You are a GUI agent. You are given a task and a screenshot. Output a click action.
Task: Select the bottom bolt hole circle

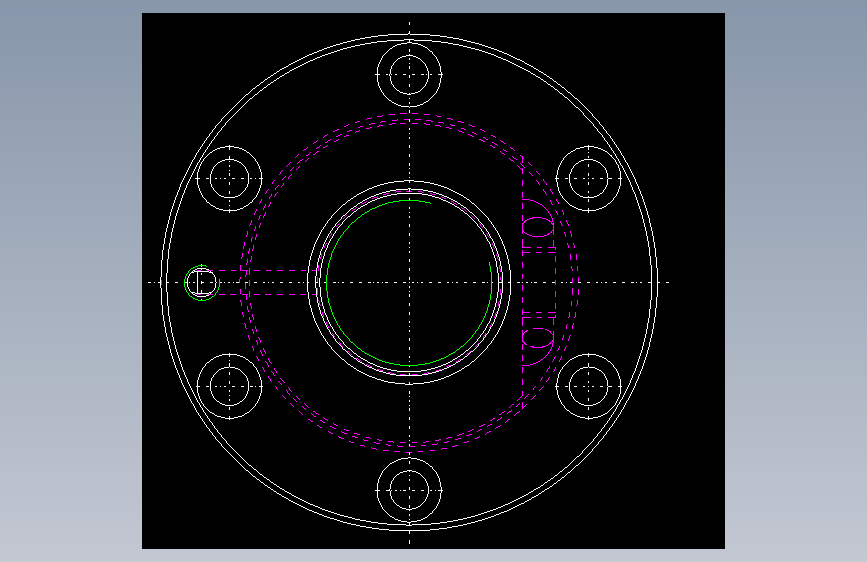pyautogui.click(x=409, y=490)
